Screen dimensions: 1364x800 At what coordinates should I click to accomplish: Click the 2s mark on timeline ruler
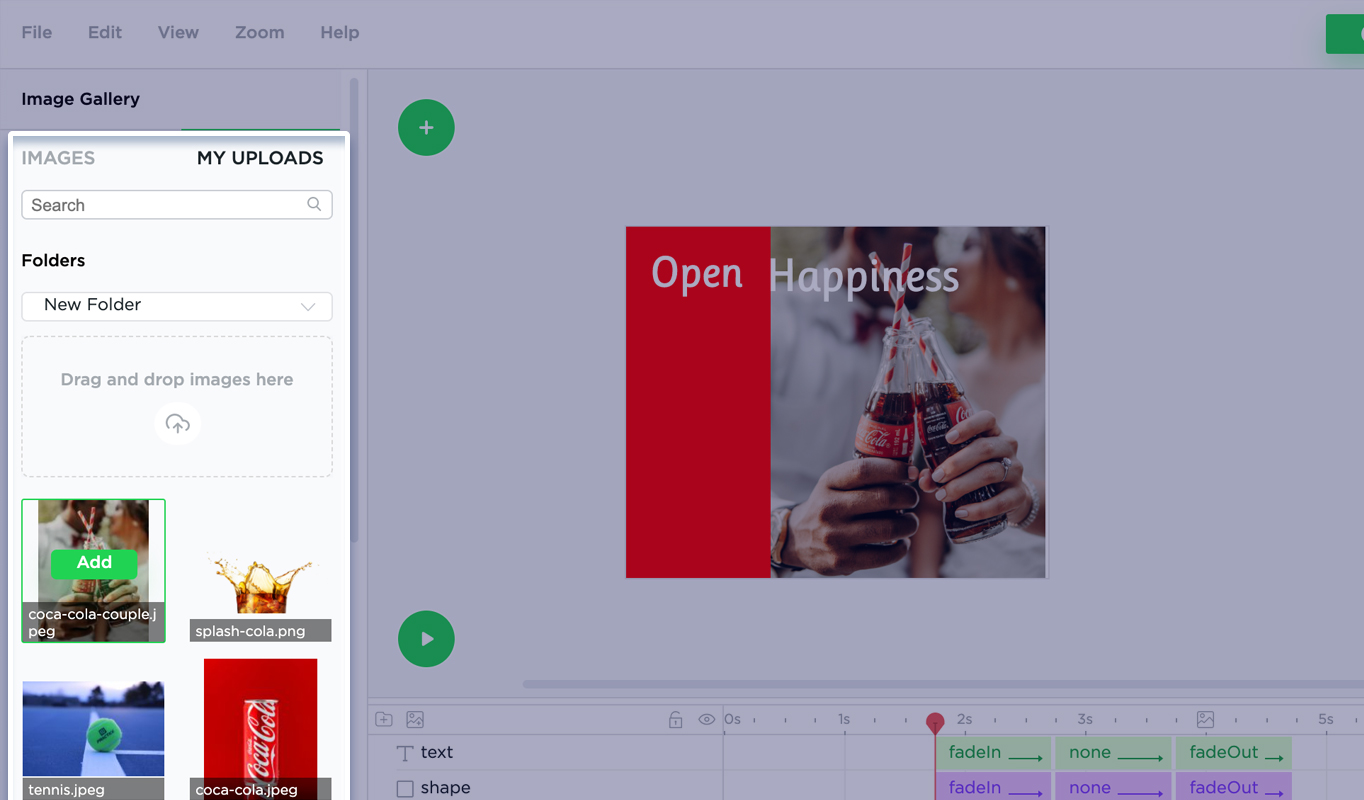[x=964, y=719]
